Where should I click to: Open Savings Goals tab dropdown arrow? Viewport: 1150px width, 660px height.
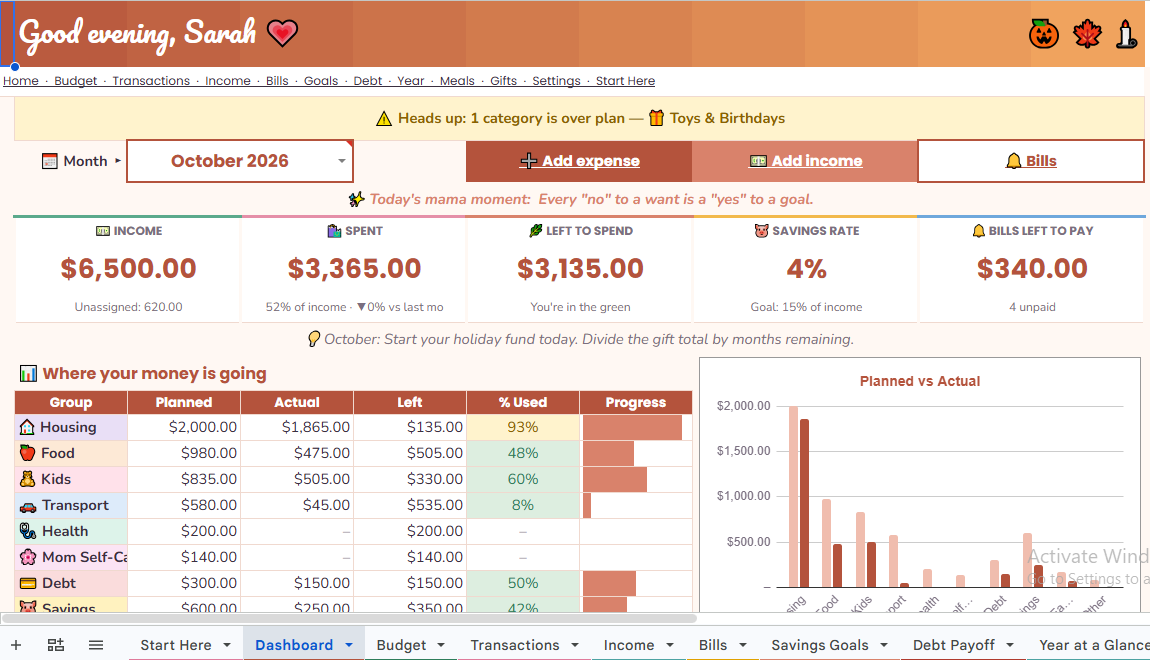(x=884, y=645)
